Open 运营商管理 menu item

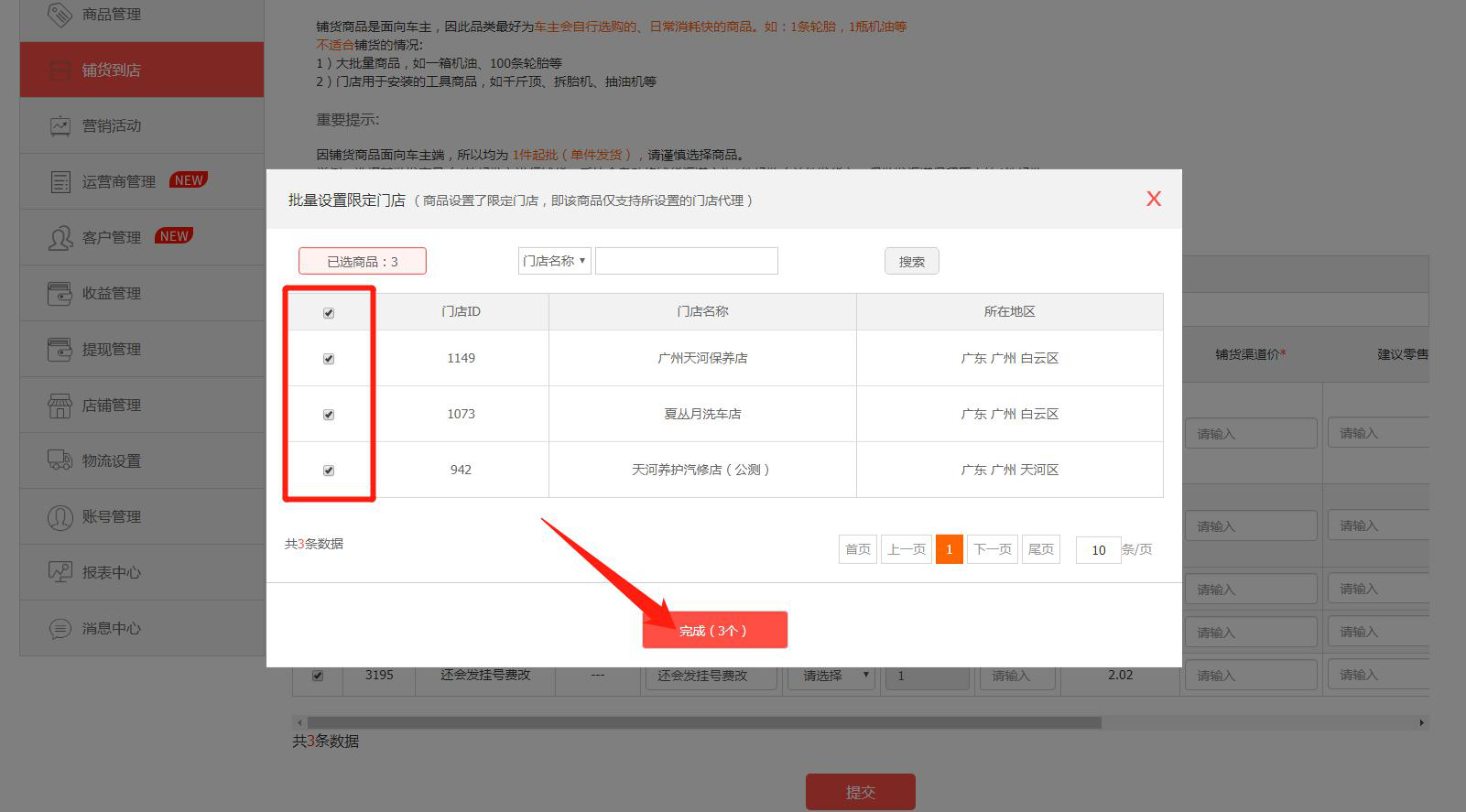click(119, 181)
